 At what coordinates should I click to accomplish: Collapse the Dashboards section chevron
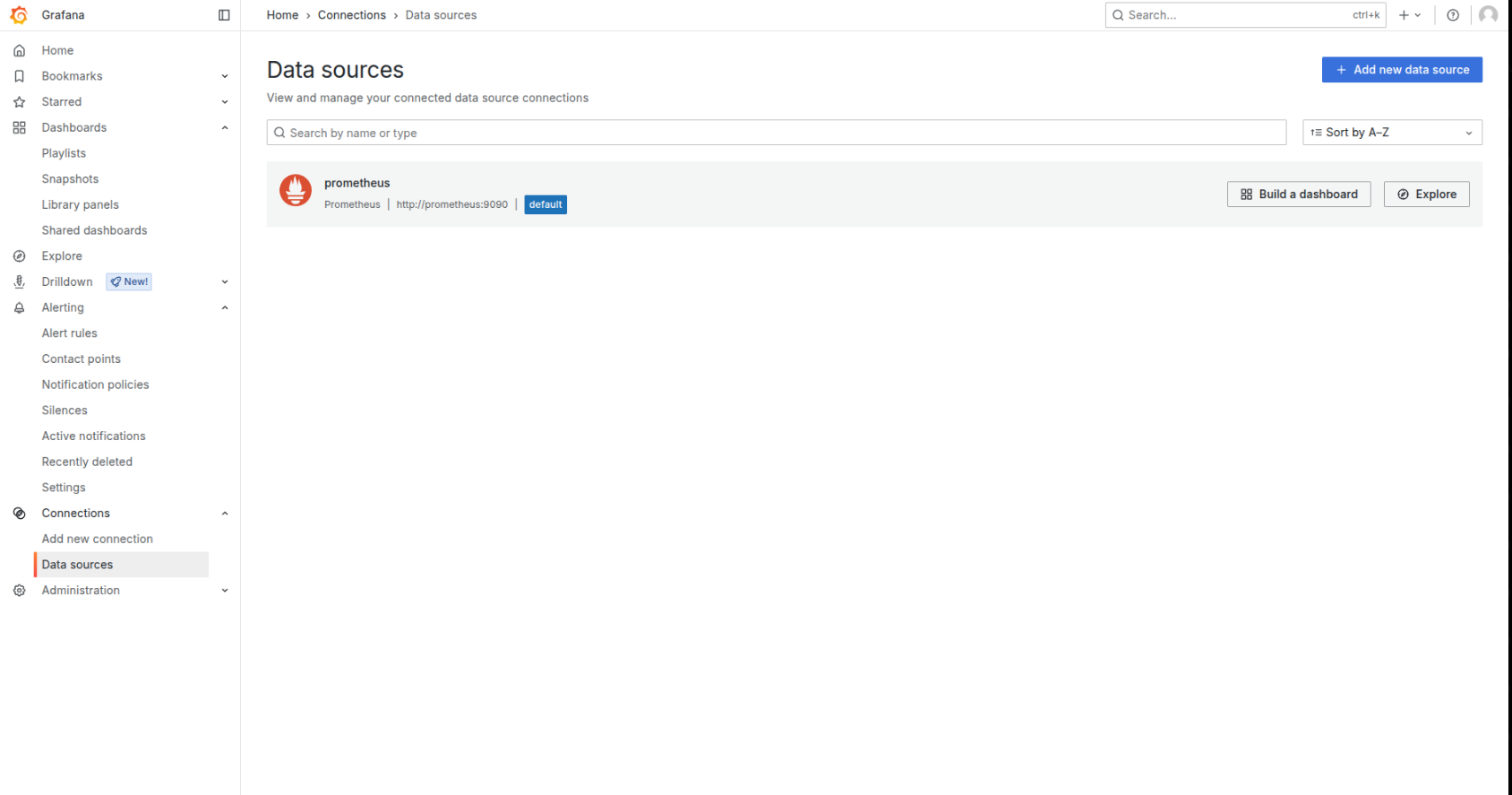click(225, 128)
